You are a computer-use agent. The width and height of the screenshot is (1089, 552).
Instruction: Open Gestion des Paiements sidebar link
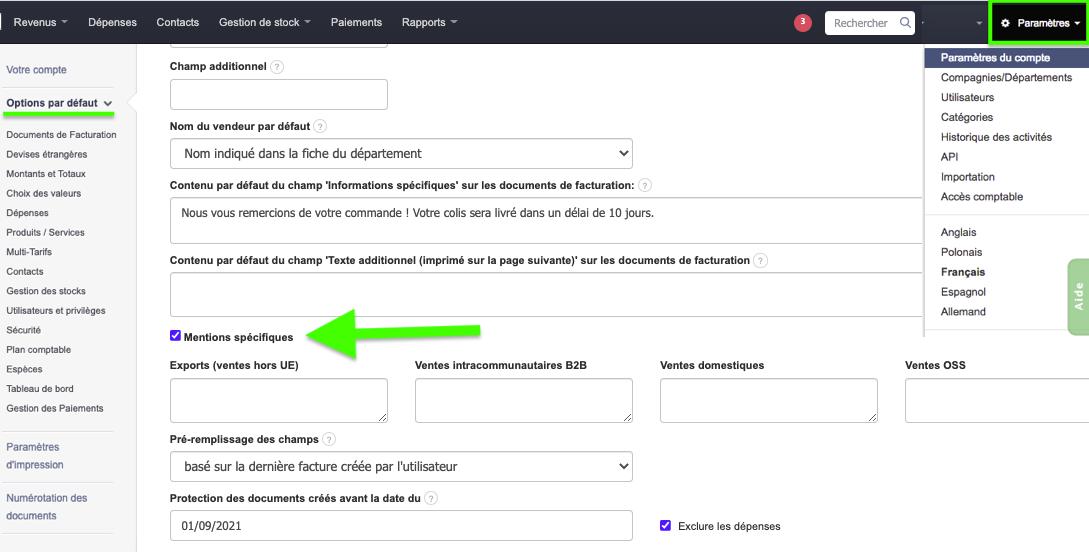coord(55,408)
